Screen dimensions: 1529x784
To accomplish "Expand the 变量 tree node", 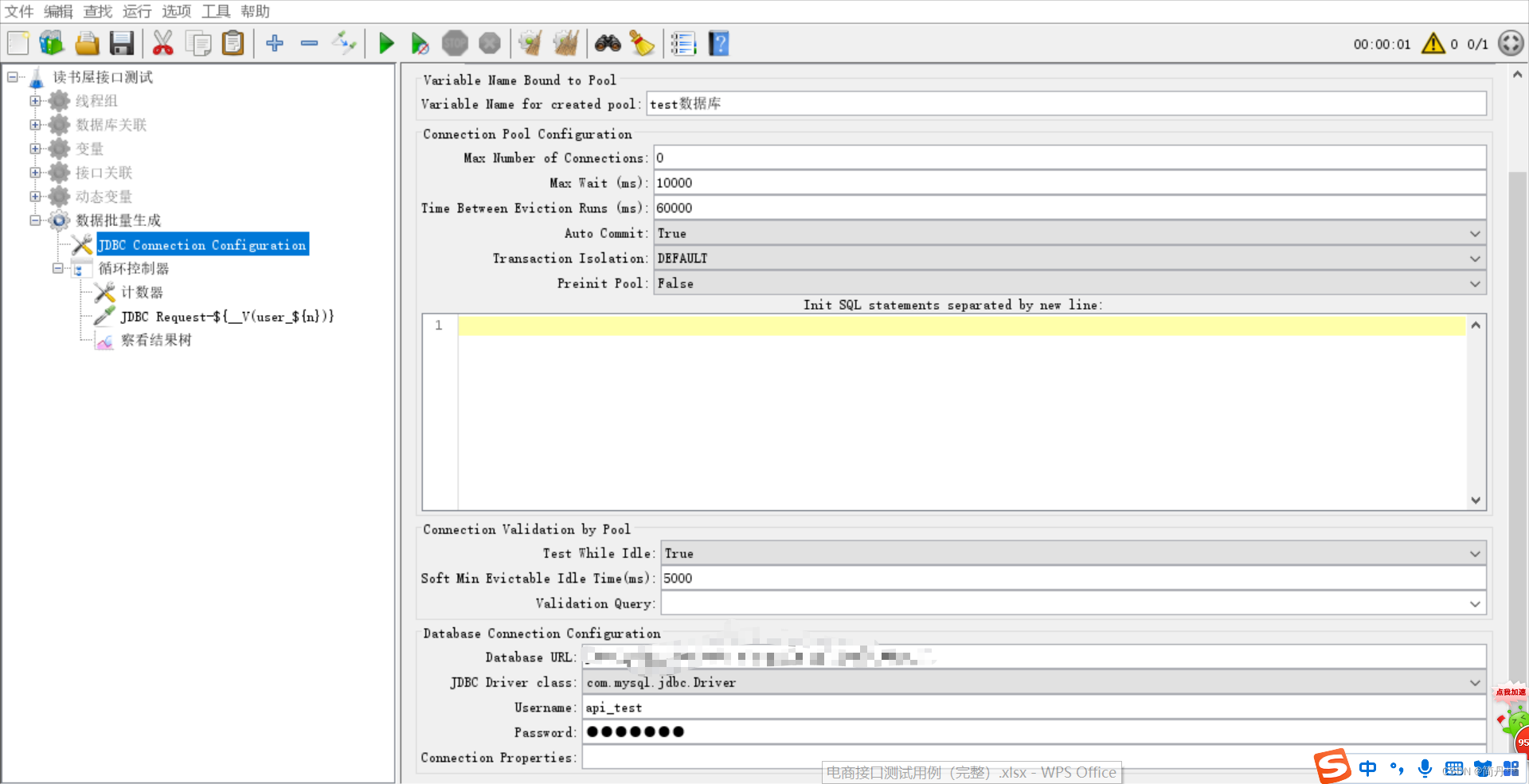I will [35, 149].
